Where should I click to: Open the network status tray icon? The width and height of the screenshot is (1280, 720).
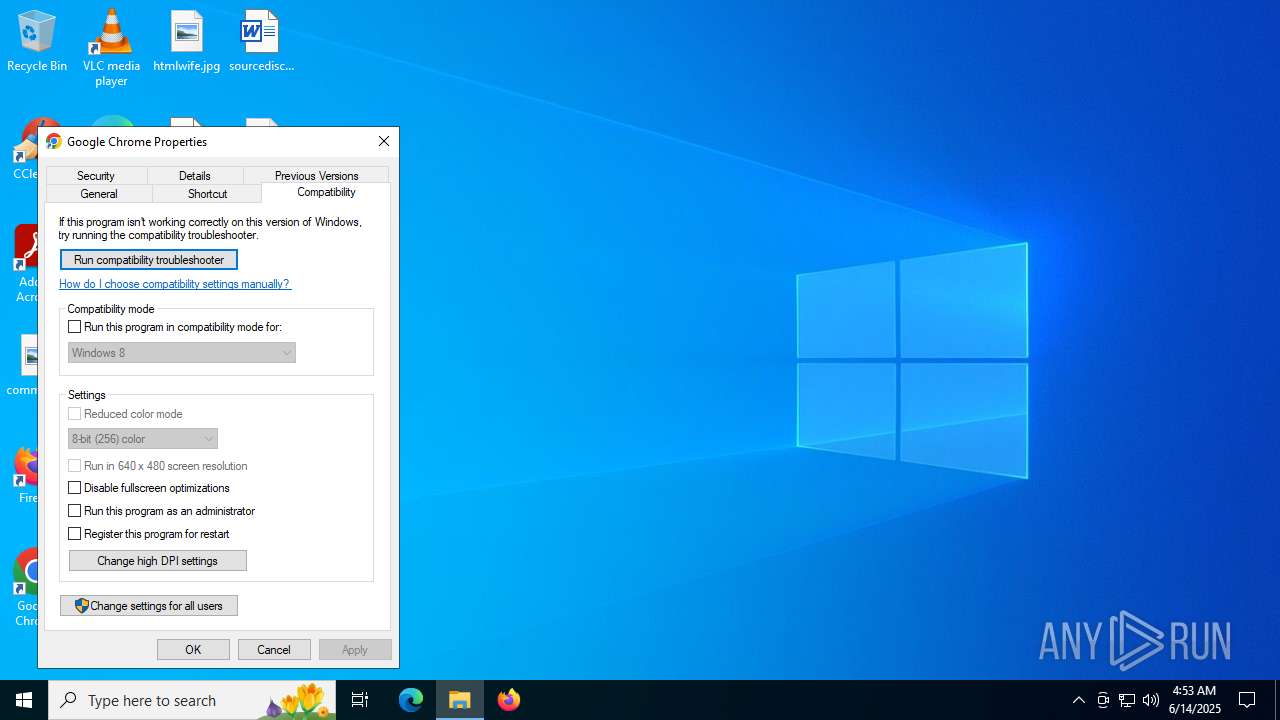point(1127,700)
